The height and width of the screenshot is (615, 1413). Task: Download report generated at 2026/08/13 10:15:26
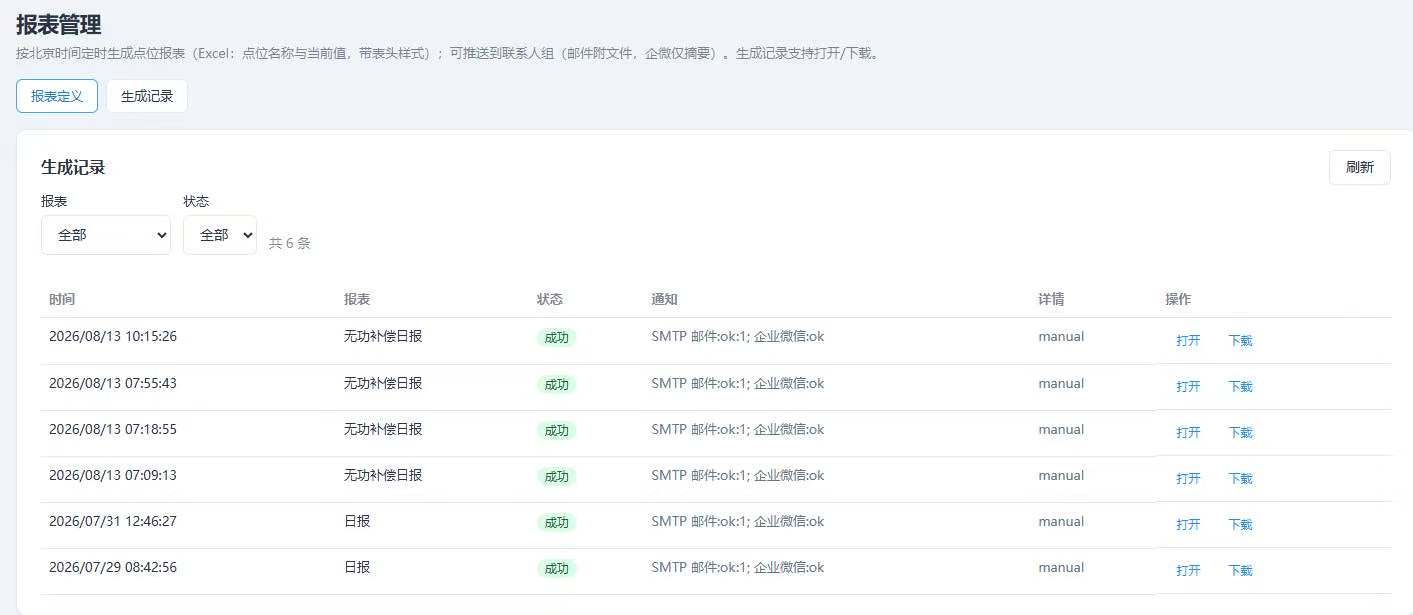pos(1240,340)
